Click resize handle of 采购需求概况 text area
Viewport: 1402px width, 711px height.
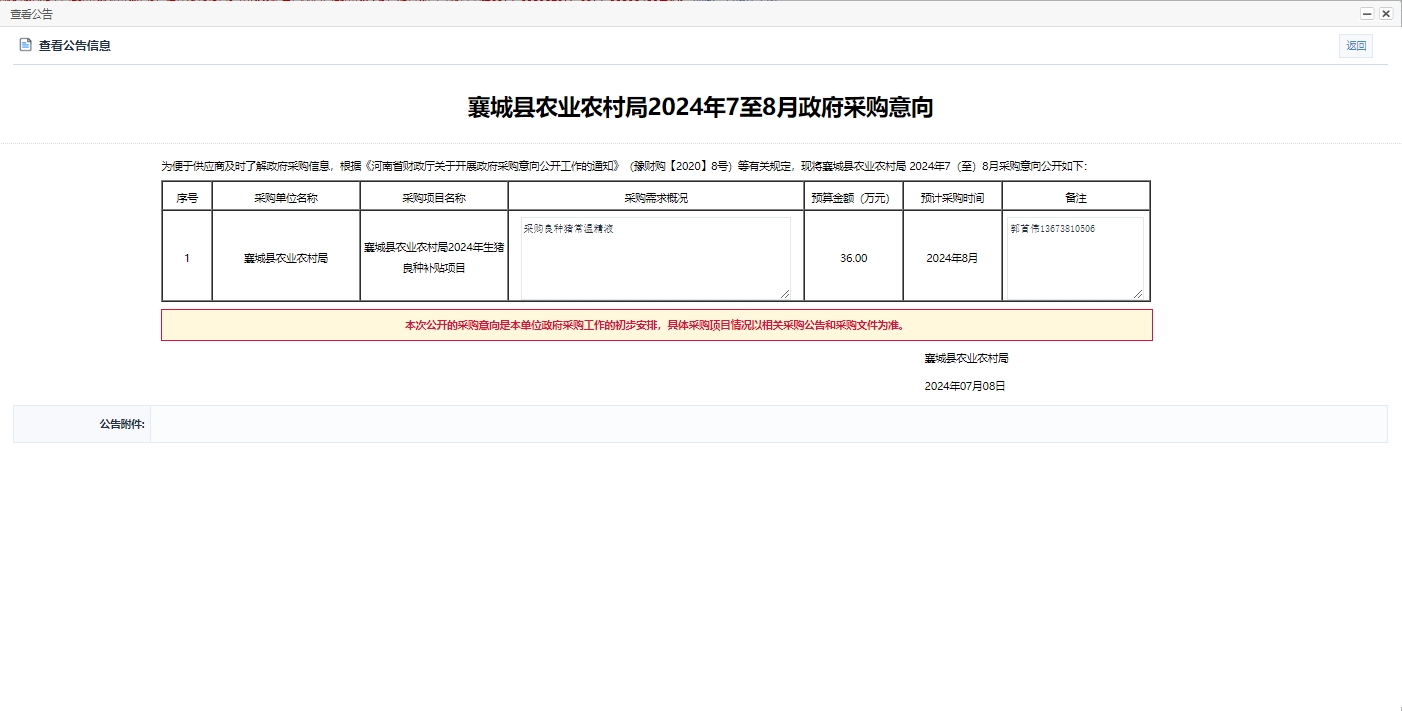[x=785, y=293]
